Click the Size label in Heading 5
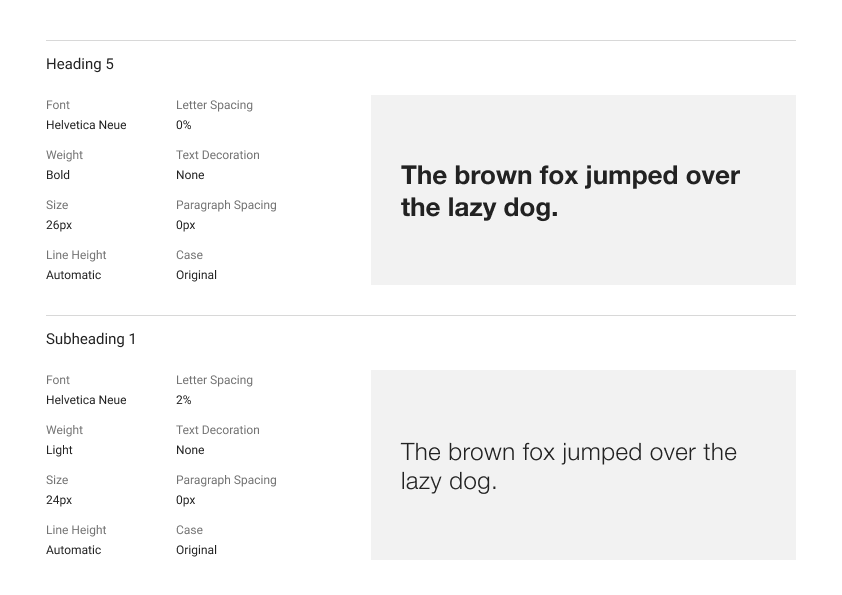 click(x=57, y=205)
